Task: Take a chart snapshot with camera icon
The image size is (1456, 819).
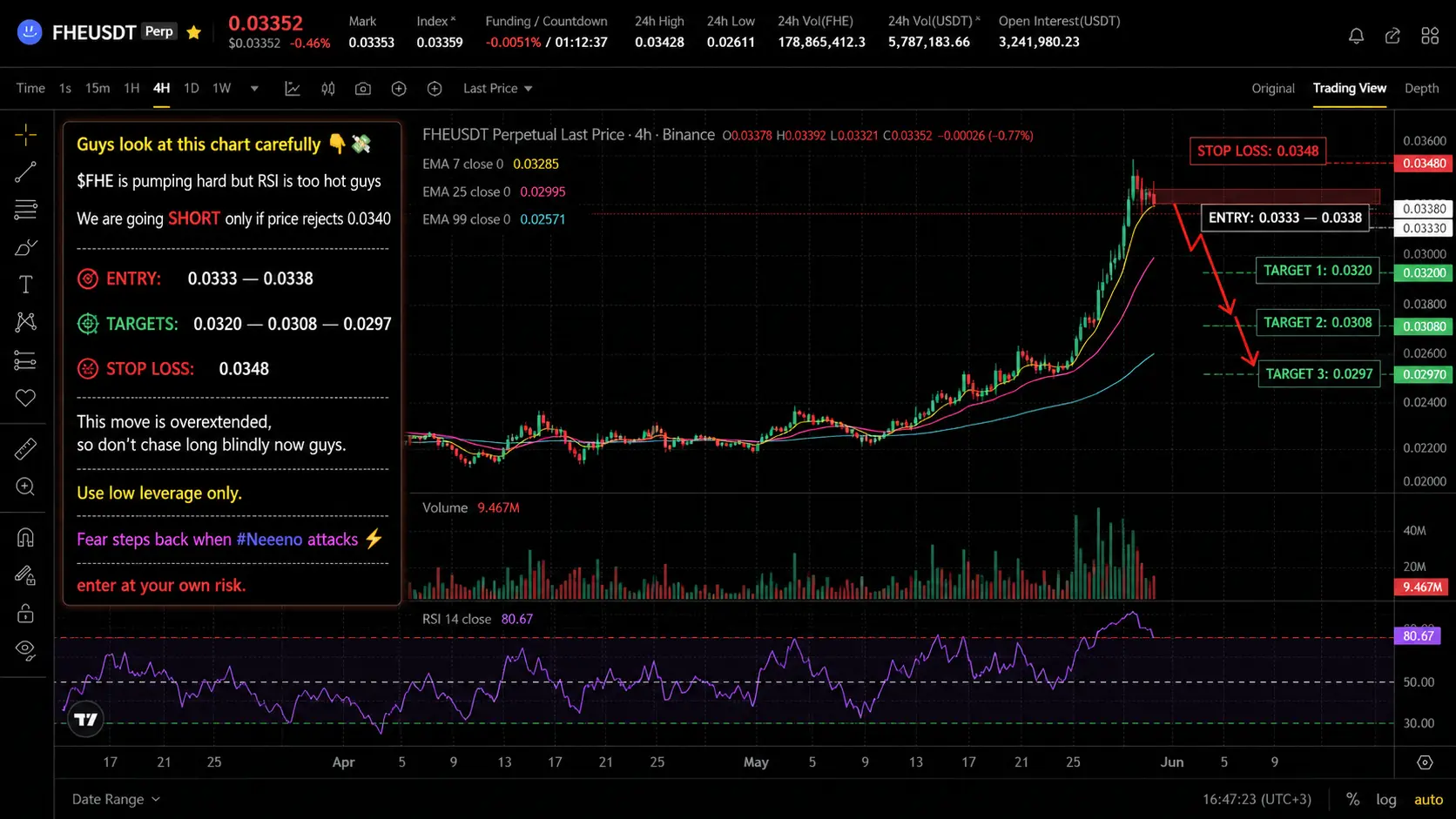Action: 363,89
